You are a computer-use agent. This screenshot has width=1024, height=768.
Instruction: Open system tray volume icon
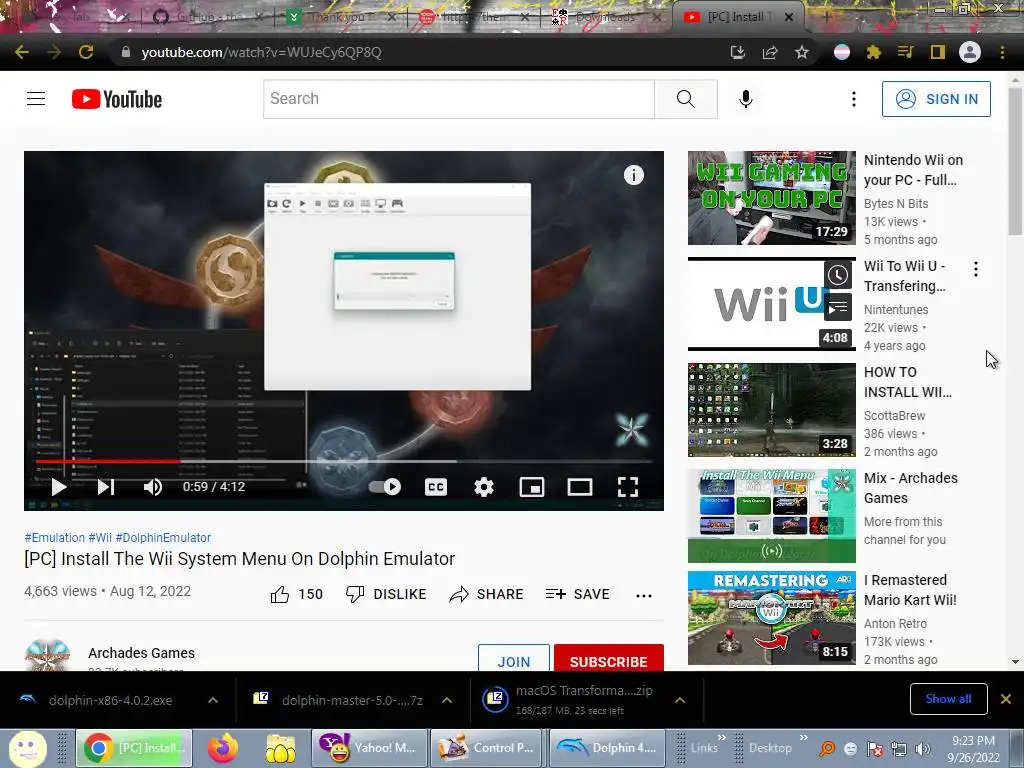[x=923, y=749]
